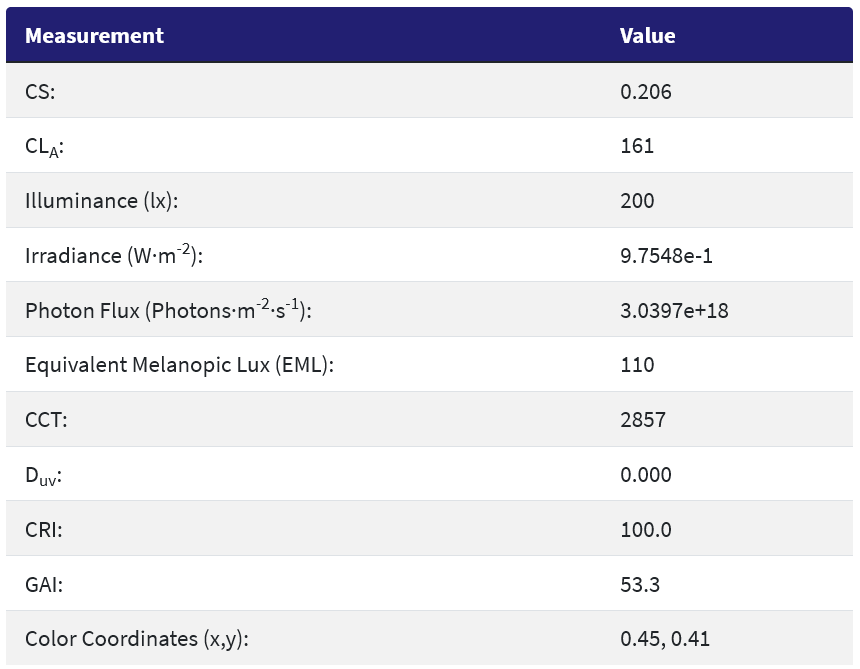Click the Value column header
This screenshot has height=669, width=860.
[647, 36]
